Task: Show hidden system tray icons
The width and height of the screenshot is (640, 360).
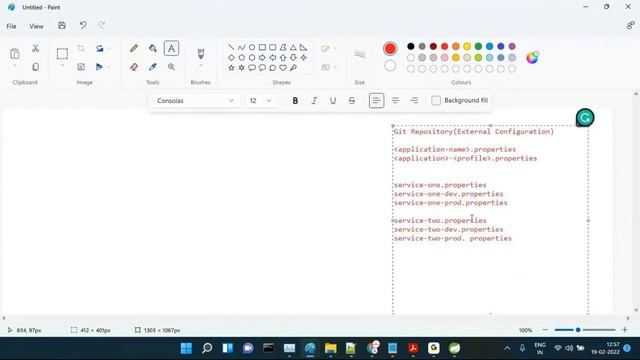Action: click(x=507, y=348)
